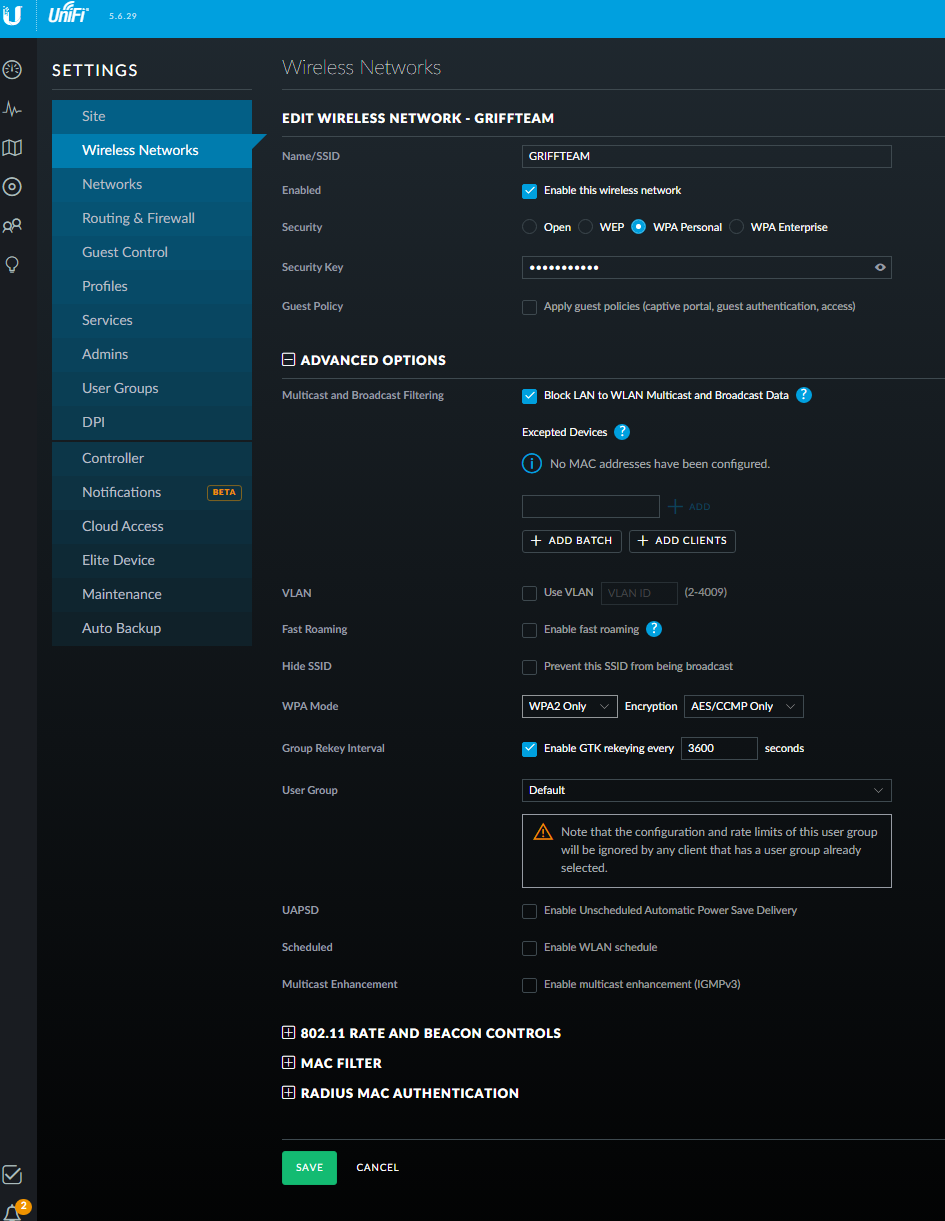Click the green Save button
Viewport: 945px width, 1221px height.
pyautogui.click(x=309, y=1167)
